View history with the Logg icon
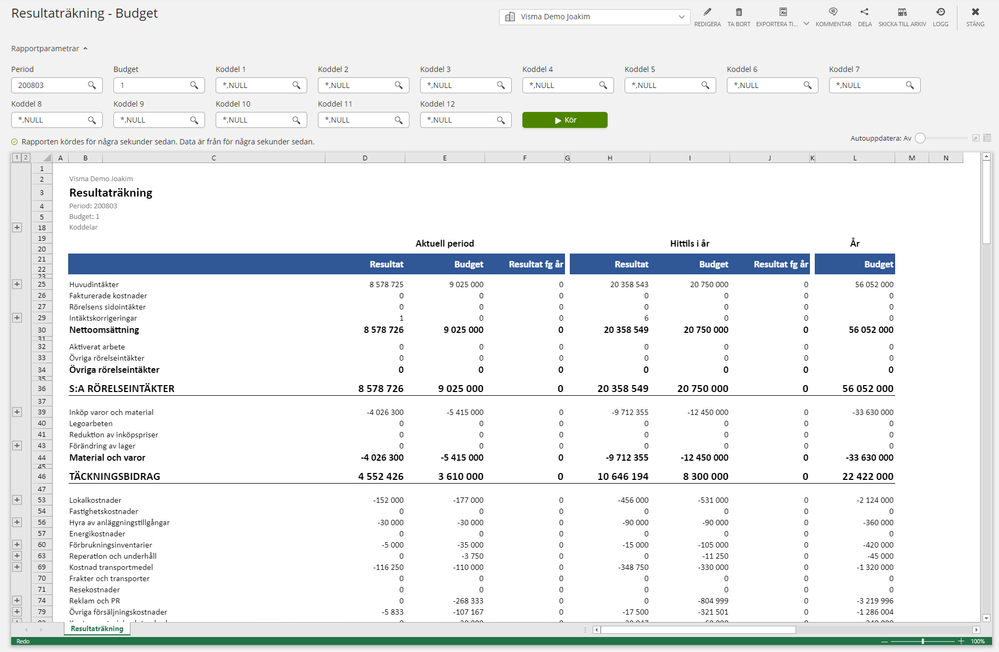Viewport: 999px width, 652px height. [938, 12]
